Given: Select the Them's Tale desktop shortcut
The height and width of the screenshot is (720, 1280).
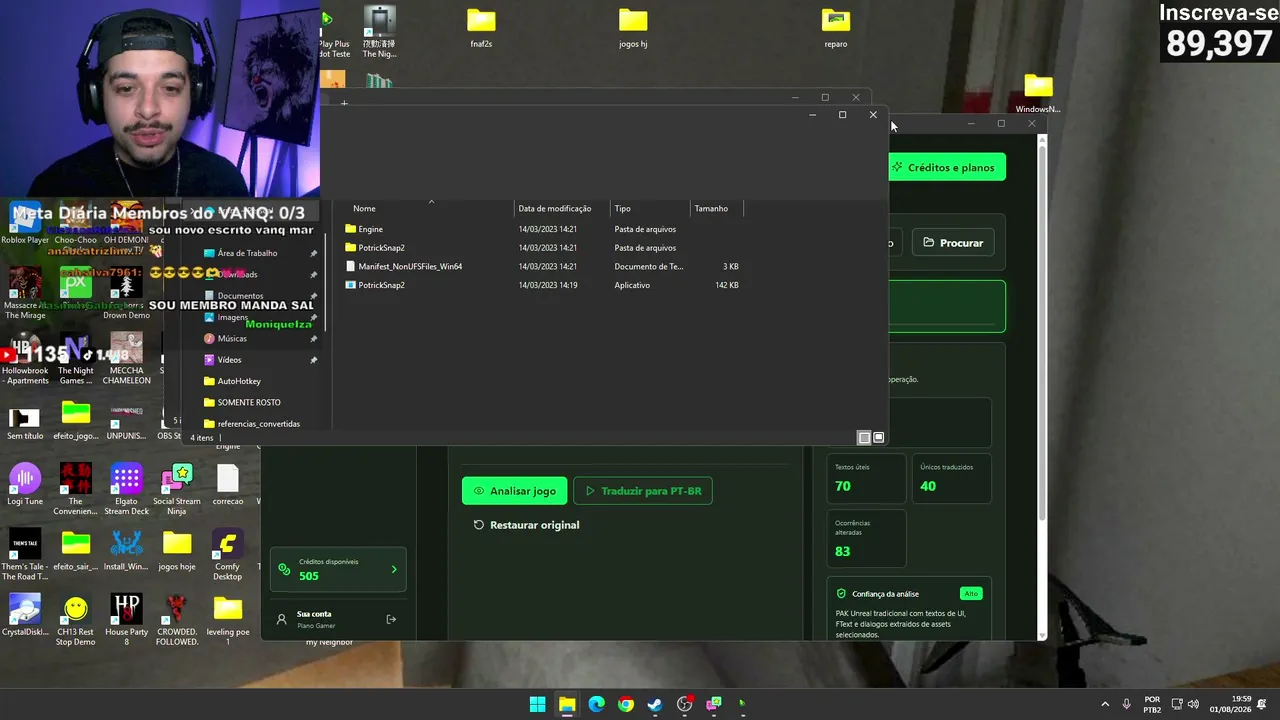Looking at the screenshot, I should point(25,555).
